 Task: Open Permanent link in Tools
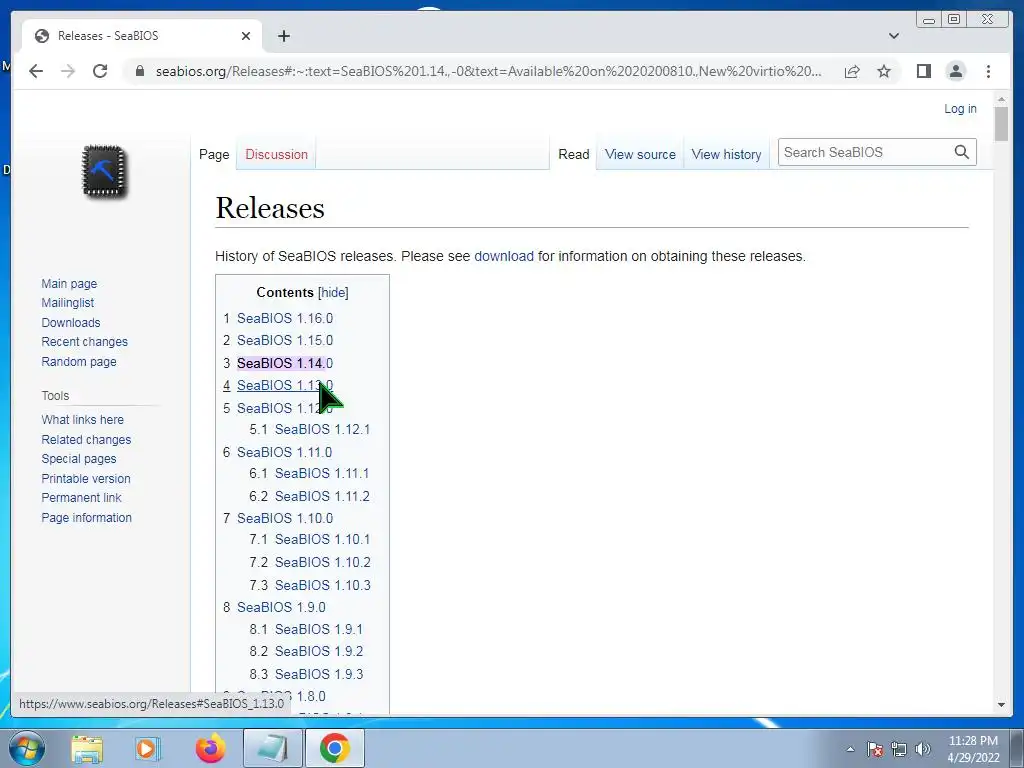tap(82, 498)
